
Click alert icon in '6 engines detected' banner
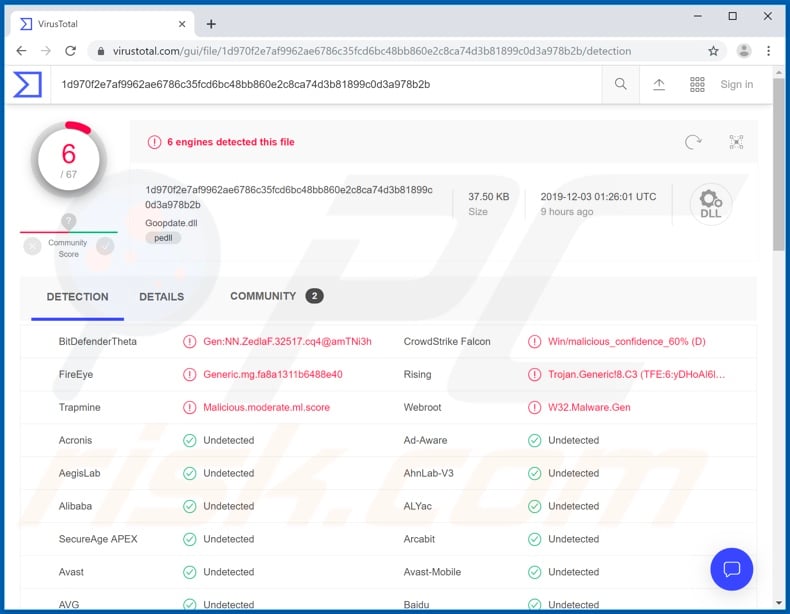coord(154,142)
